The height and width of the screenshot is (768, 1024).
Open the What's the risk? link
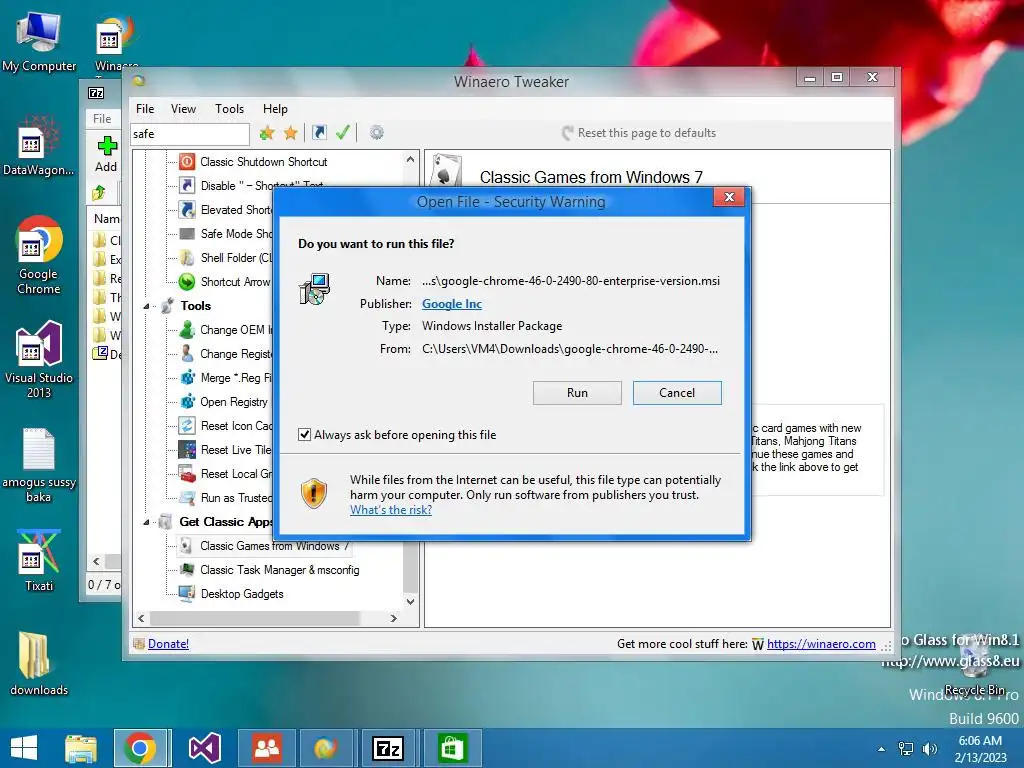tap(391, 510)
